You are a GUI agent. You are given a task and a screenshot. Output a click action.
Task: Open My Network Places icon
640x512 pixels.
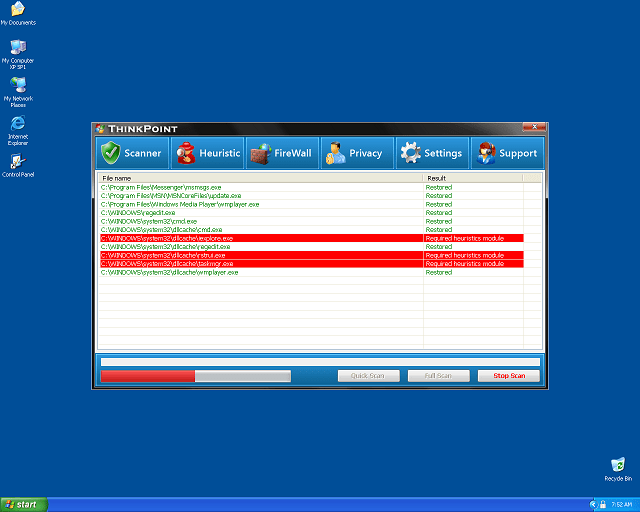click(x=17, y=86)
